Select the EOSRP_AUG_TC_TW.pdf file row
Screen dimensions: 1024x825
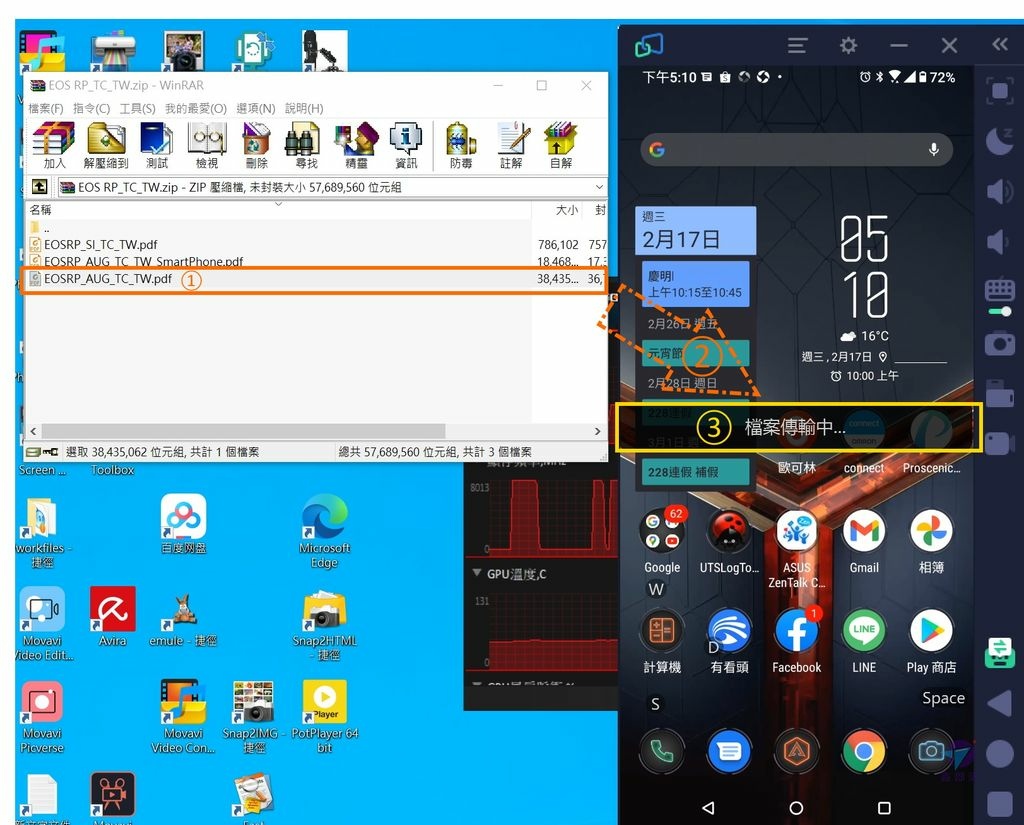click(316, 279)
